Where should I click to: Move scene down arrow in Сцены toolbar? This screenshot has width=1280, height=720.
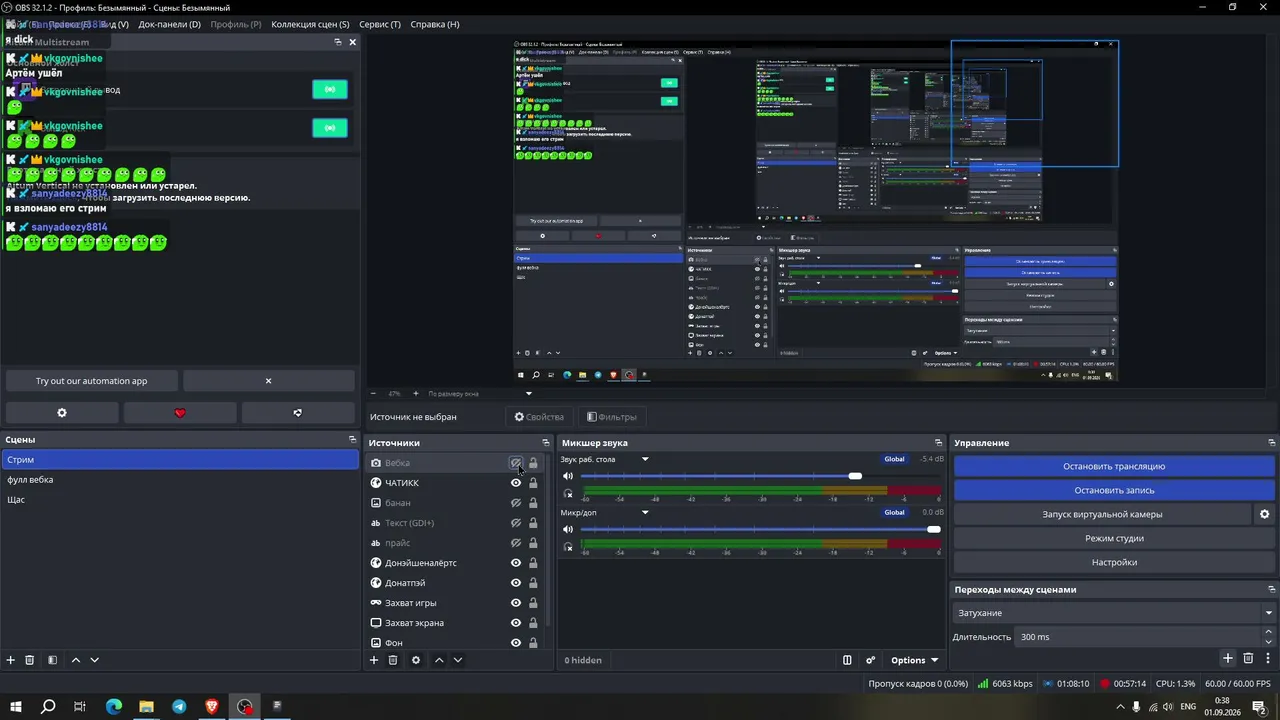(x=95, y=660)
